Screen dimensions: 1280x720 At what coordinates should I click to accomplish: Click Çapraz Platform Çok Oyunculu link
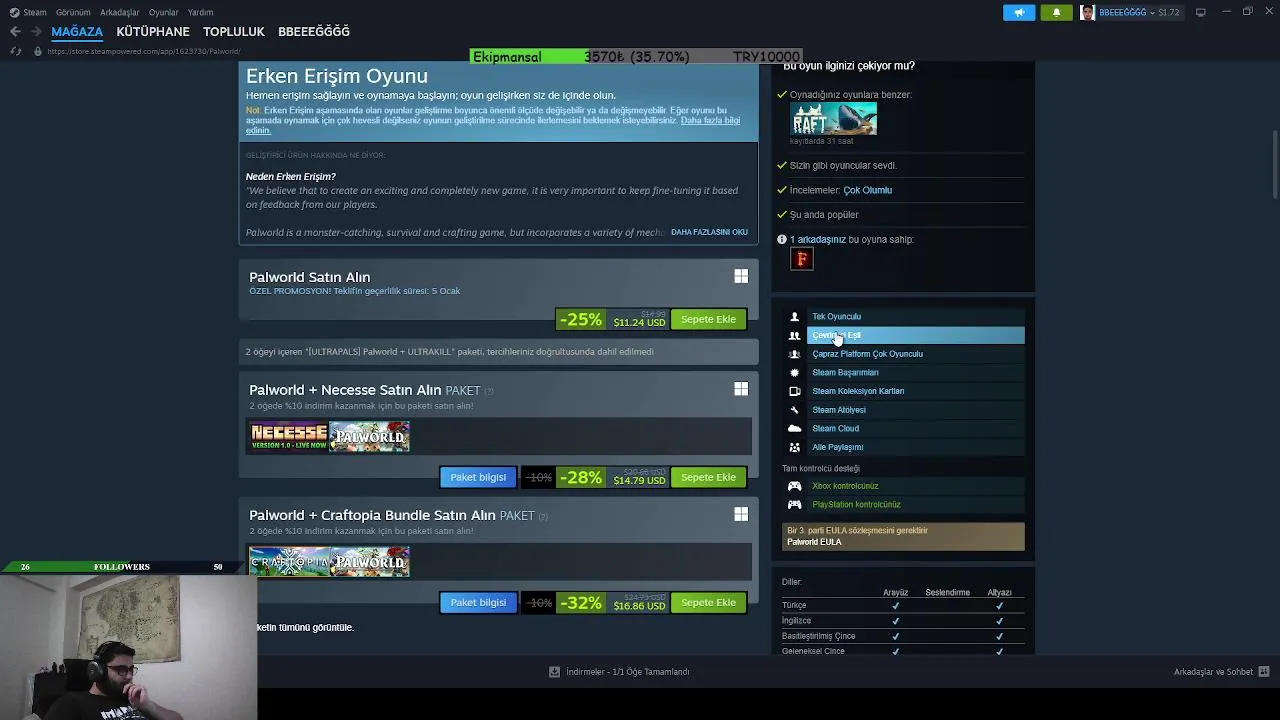coord(867,354)
